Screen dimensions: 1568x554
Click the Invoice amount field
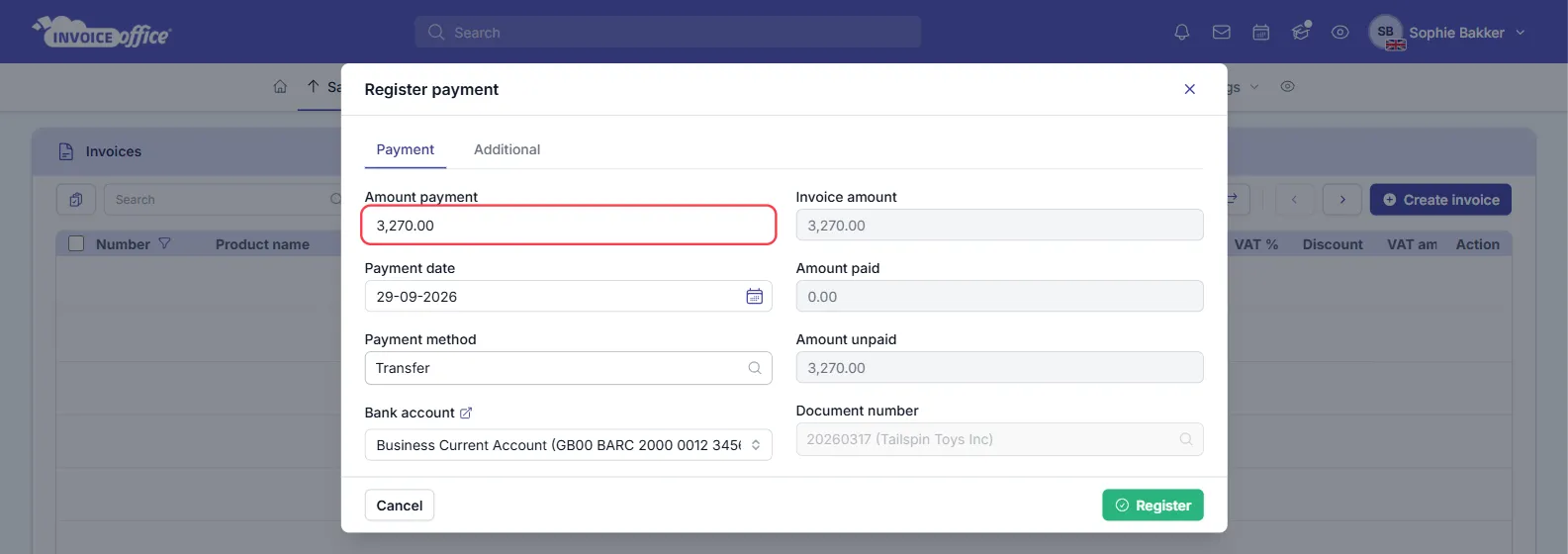click(x=999, y=226)
